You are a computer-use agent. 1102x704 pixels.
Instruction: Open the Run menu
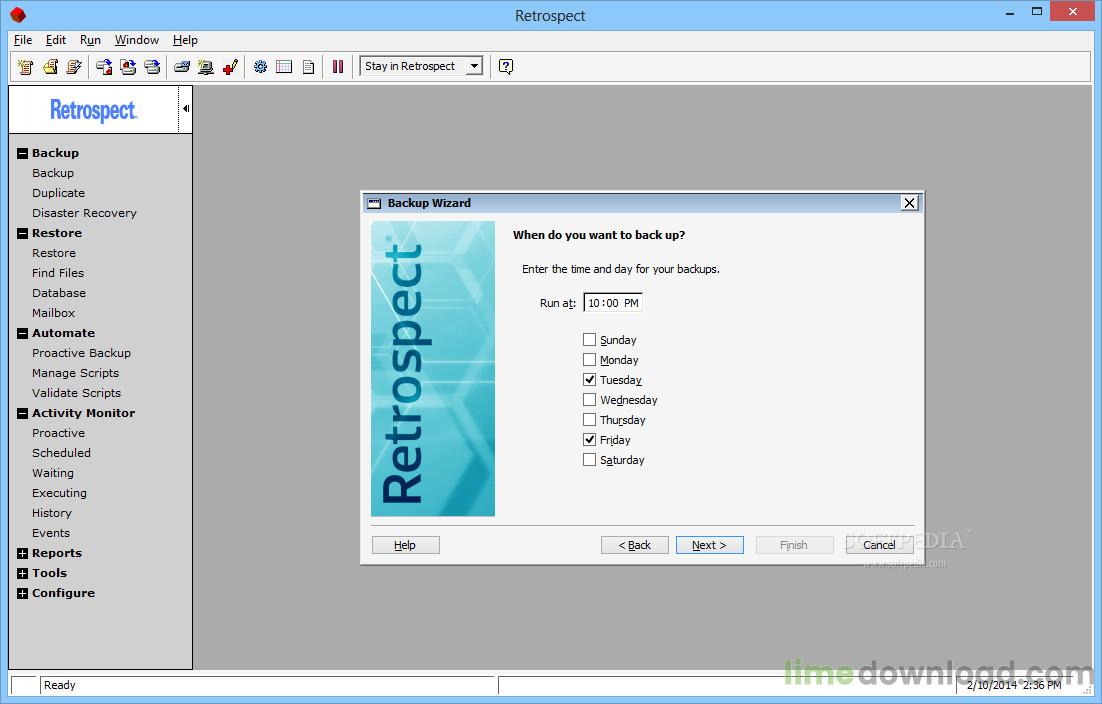[90, 40]
